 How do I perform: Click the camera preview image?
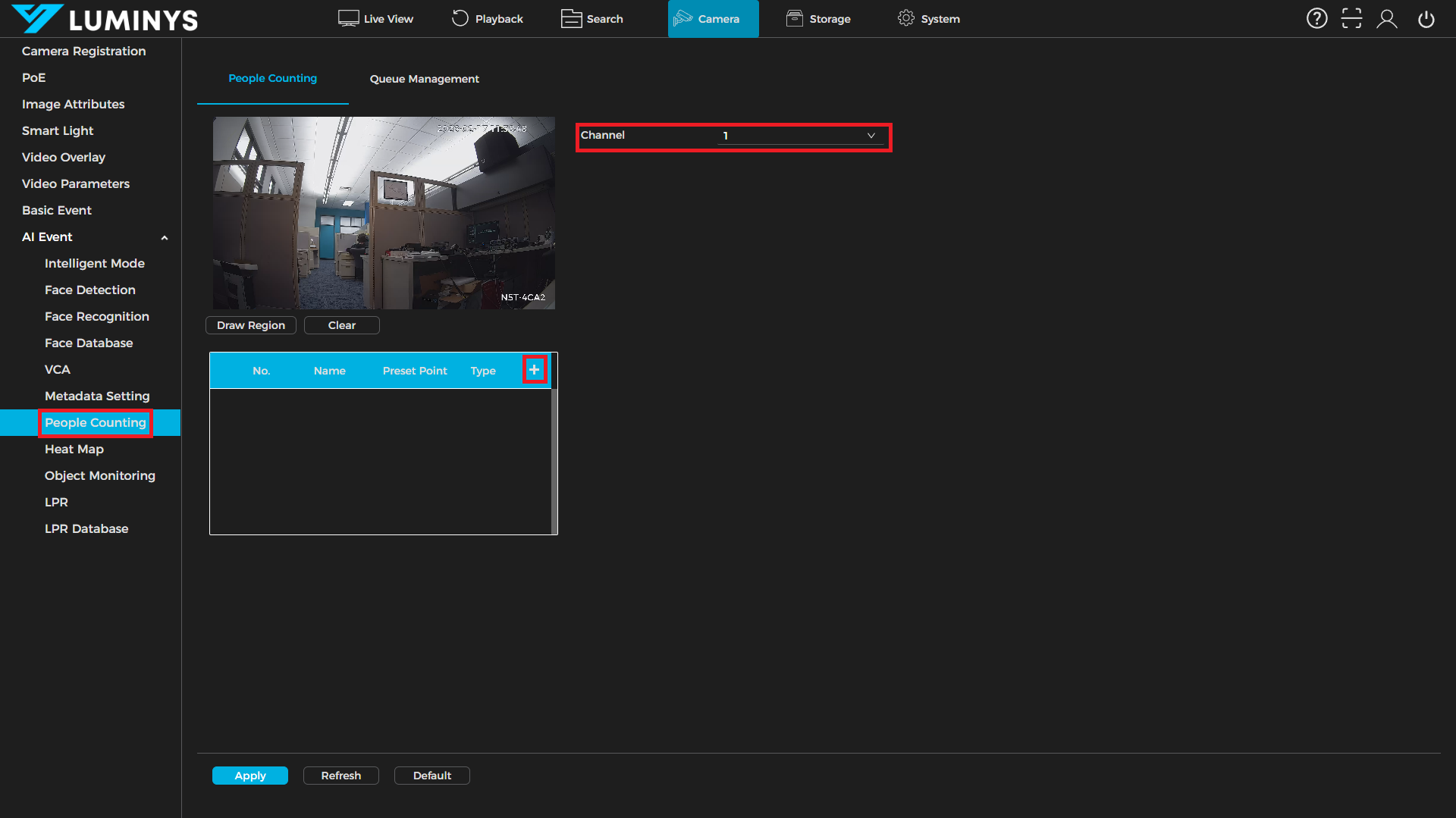(x=384, y=212)
